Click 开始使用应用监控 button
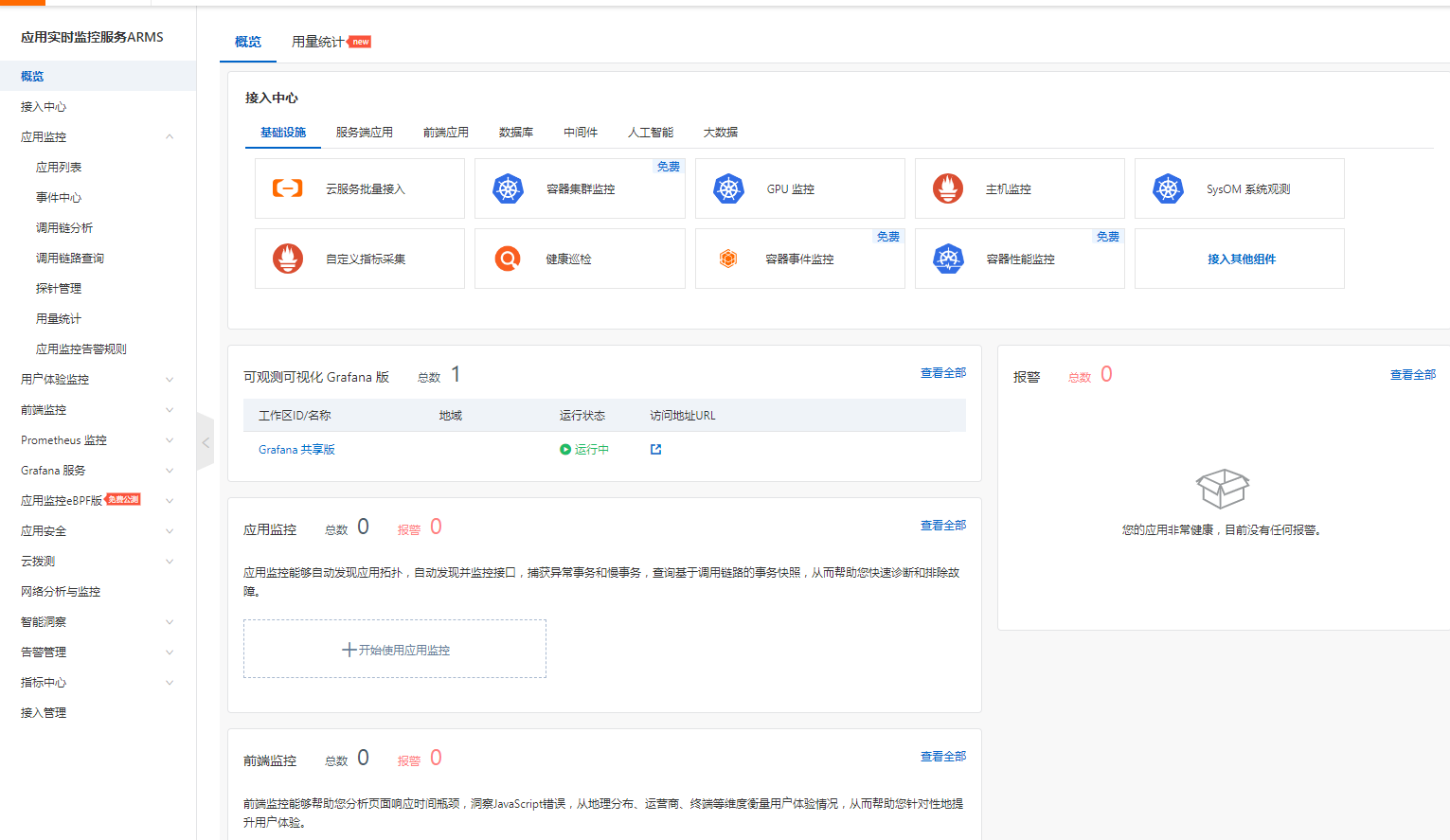 point(395,649)
